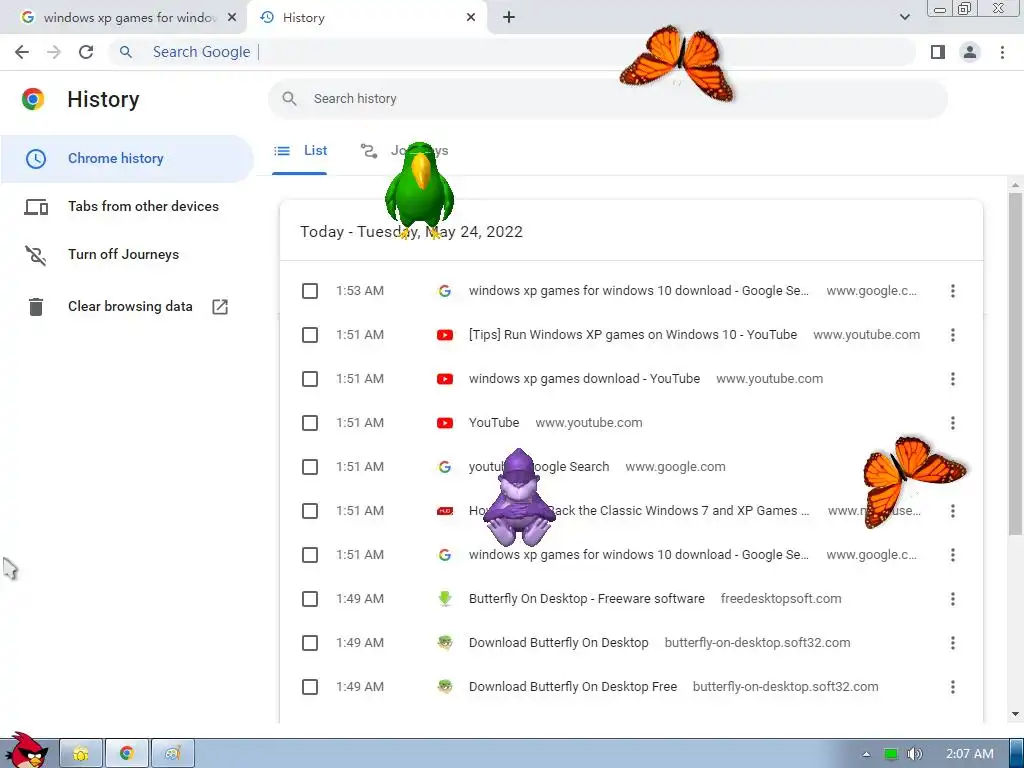1024x768 pixels.
Task: Open actions menu for plain YouTube entry
Action: [x=953, y=423]
